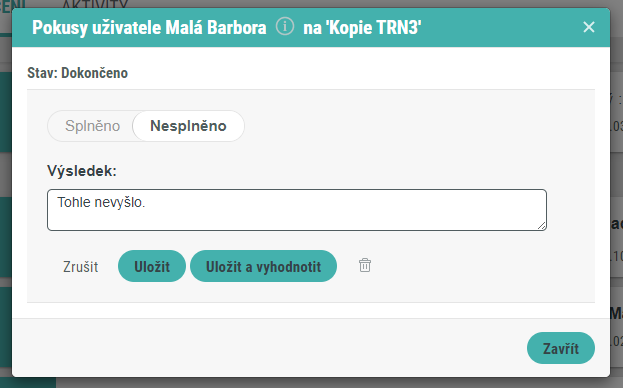Delete the attempt with the trash icon
This screenshot has width=623, height=388.
click(365, 265)
